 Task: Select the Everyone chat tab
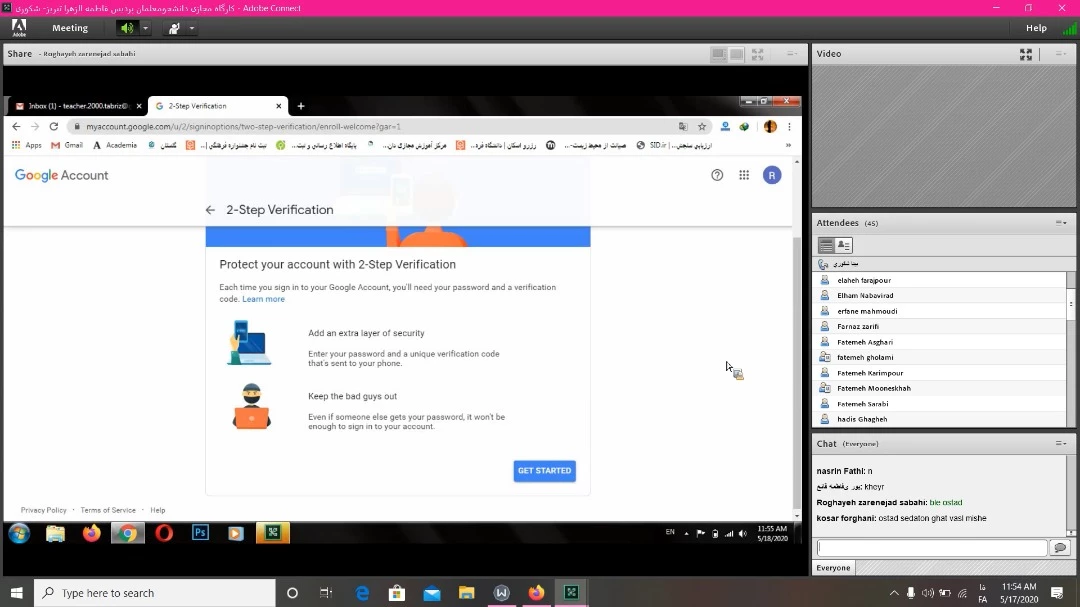click(x=833, y=568)
